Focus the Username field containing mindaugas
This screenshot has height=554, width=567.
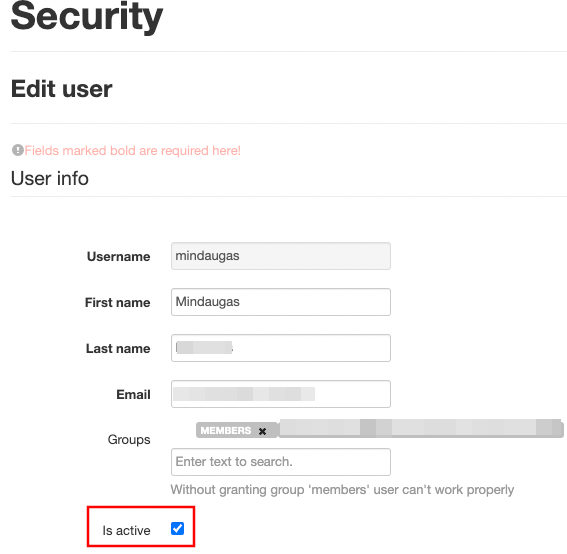pyautogui.click(x=281, y=256)
